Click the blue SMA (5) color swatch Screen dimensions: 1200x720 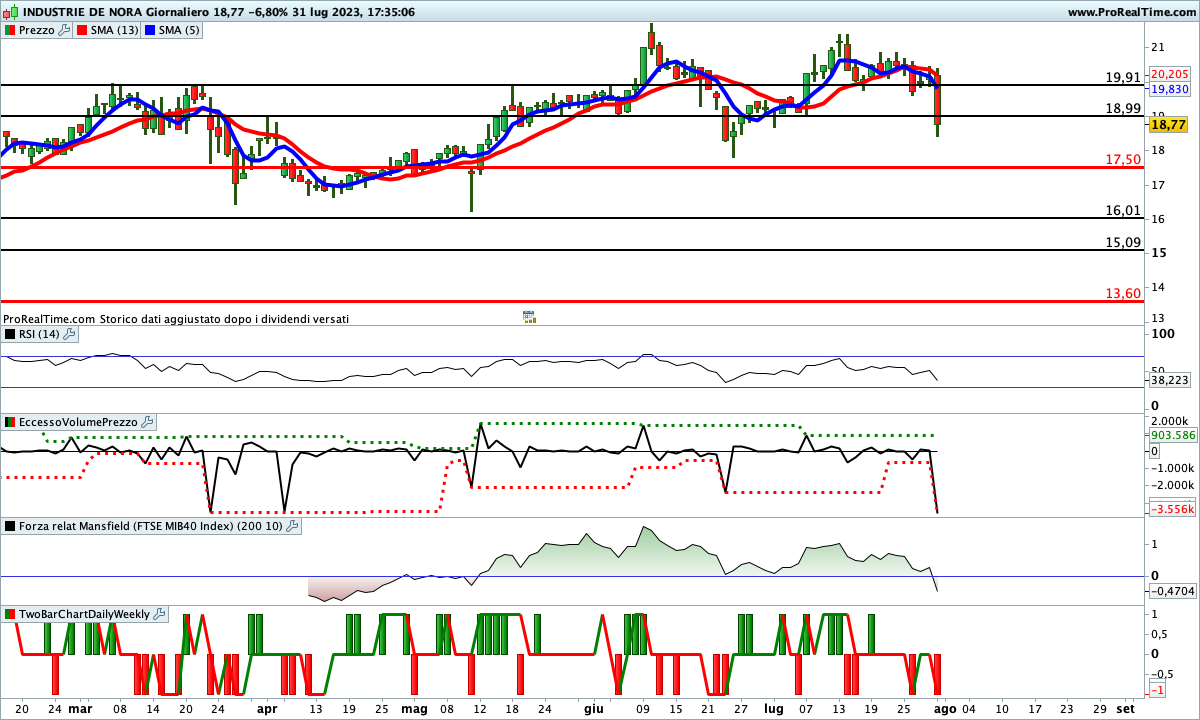pyautogui.click(x=150, y=30)
